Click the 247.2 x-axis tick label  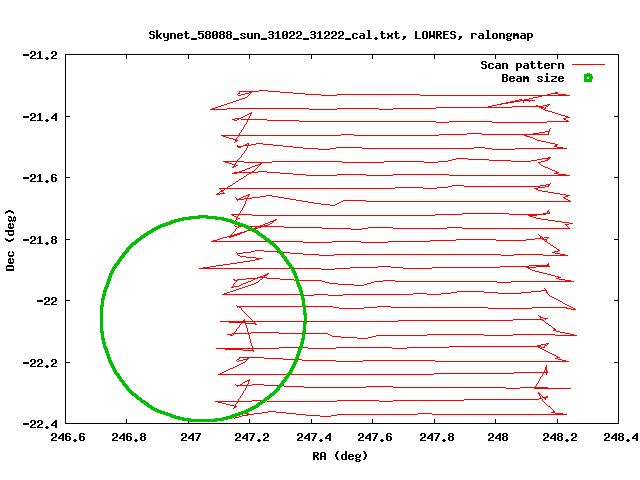[252, 437]
